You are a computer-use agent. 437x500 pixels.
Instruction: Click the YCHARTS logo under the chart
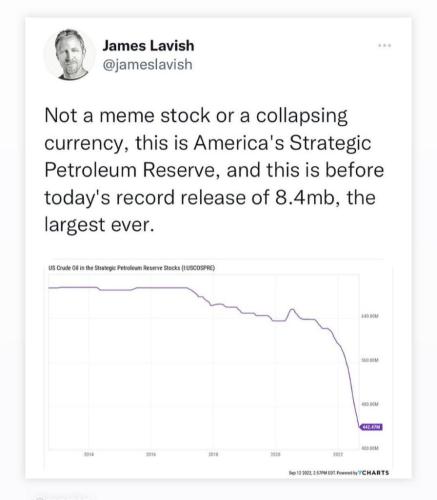click(x=374, y=472)
